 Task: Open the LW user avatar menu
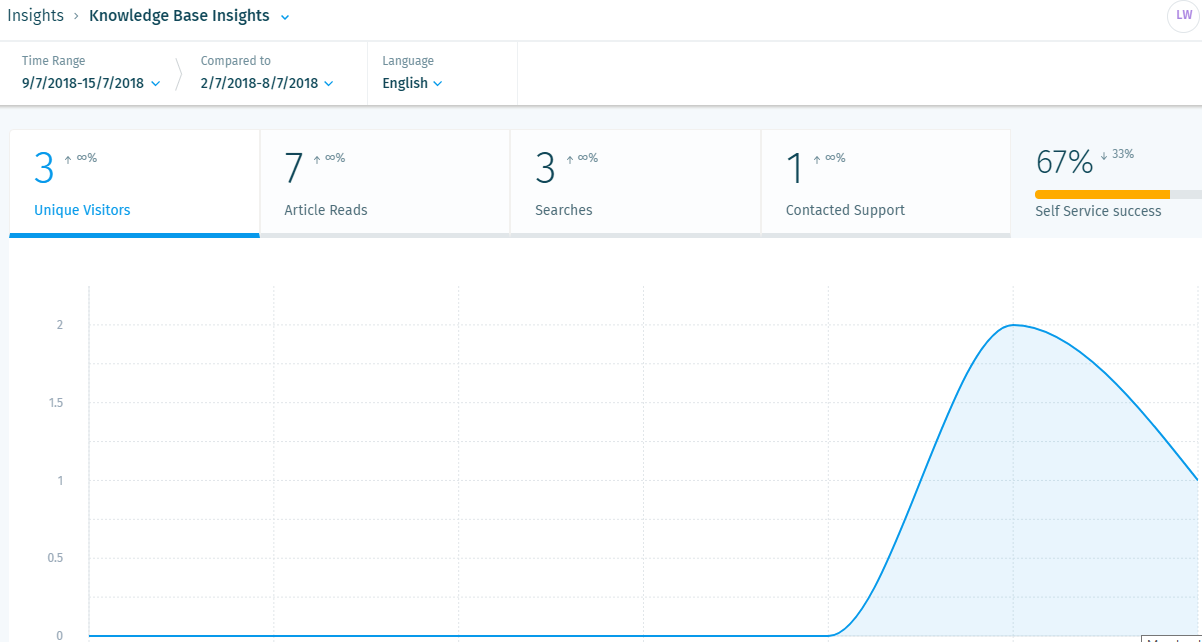point(1183,16)
